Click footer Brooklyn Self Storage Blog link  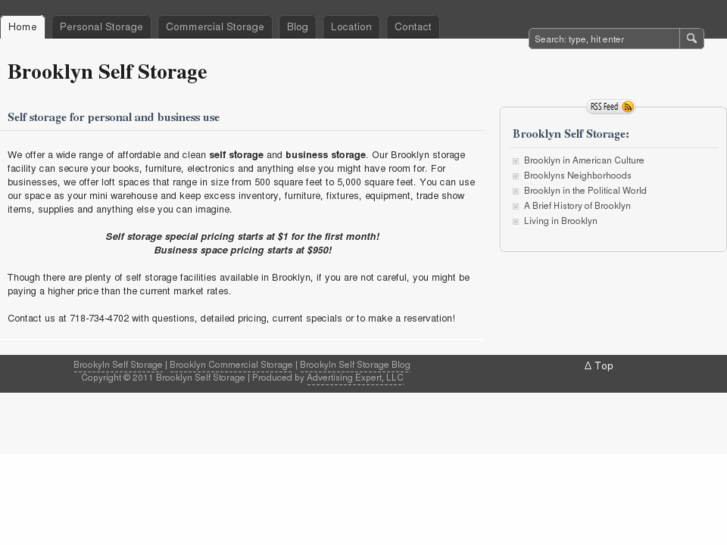tap(355, 365)
